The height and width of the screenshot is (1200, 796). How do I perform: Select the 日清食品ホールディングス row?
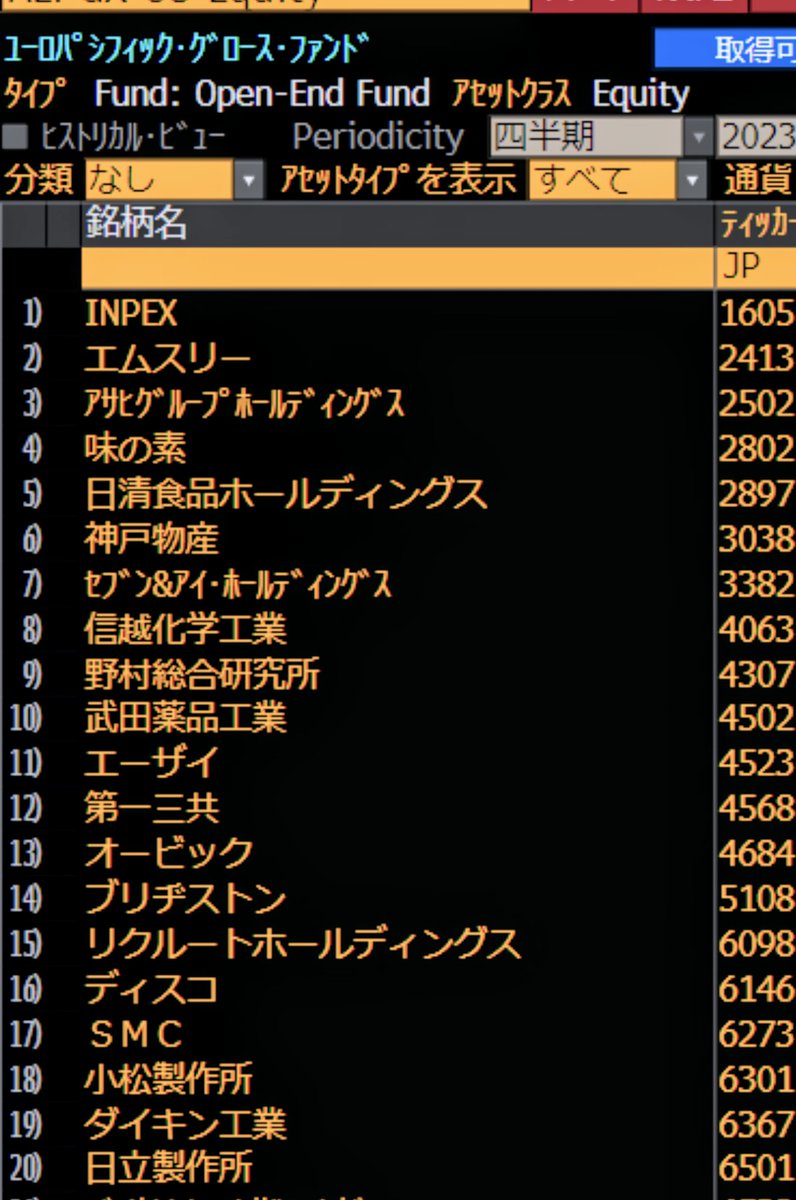point(398,494)
